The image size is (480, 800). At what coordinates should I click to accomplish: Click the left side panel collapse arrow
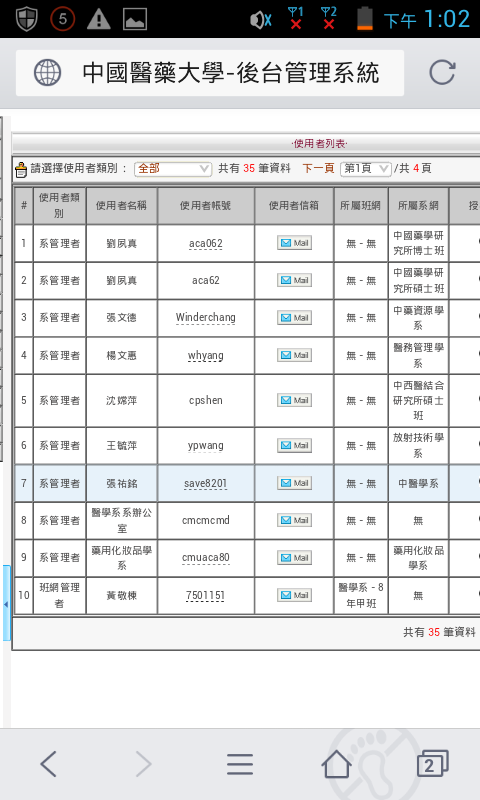6,604
